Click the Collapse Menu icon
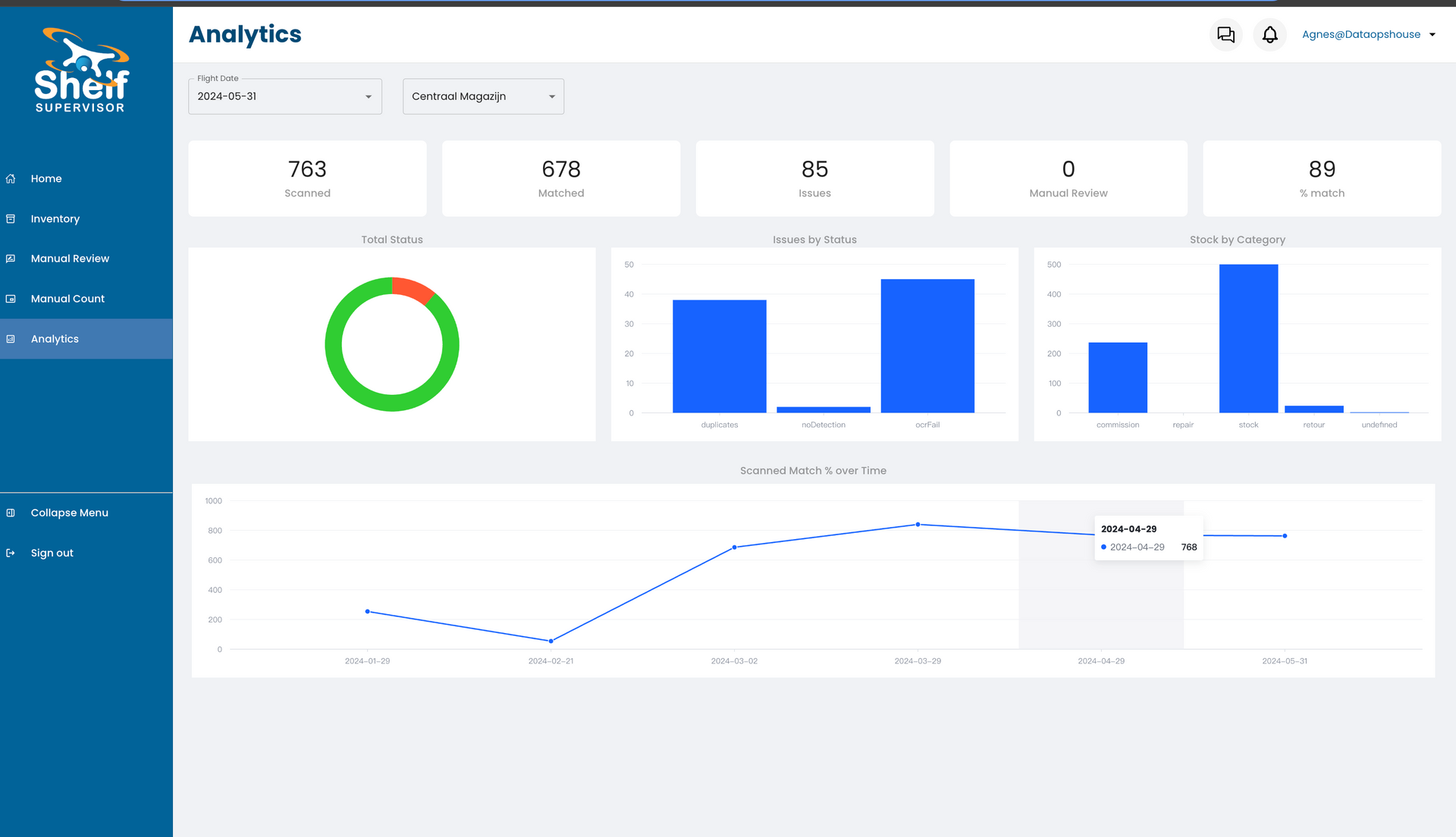 tap(11, 513)
